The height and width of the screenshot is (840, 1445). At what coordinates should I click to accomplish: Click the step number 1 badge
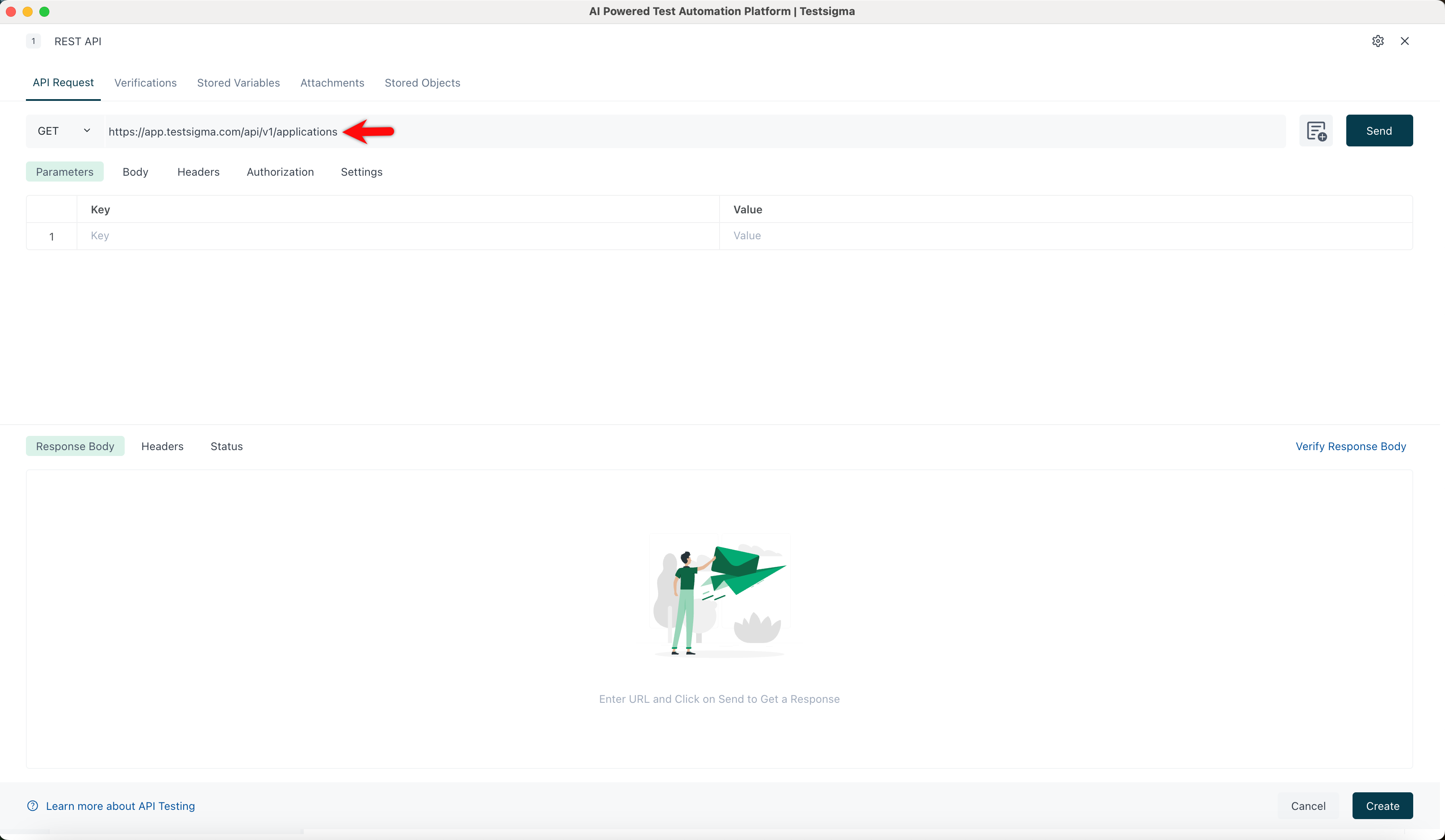33,41
